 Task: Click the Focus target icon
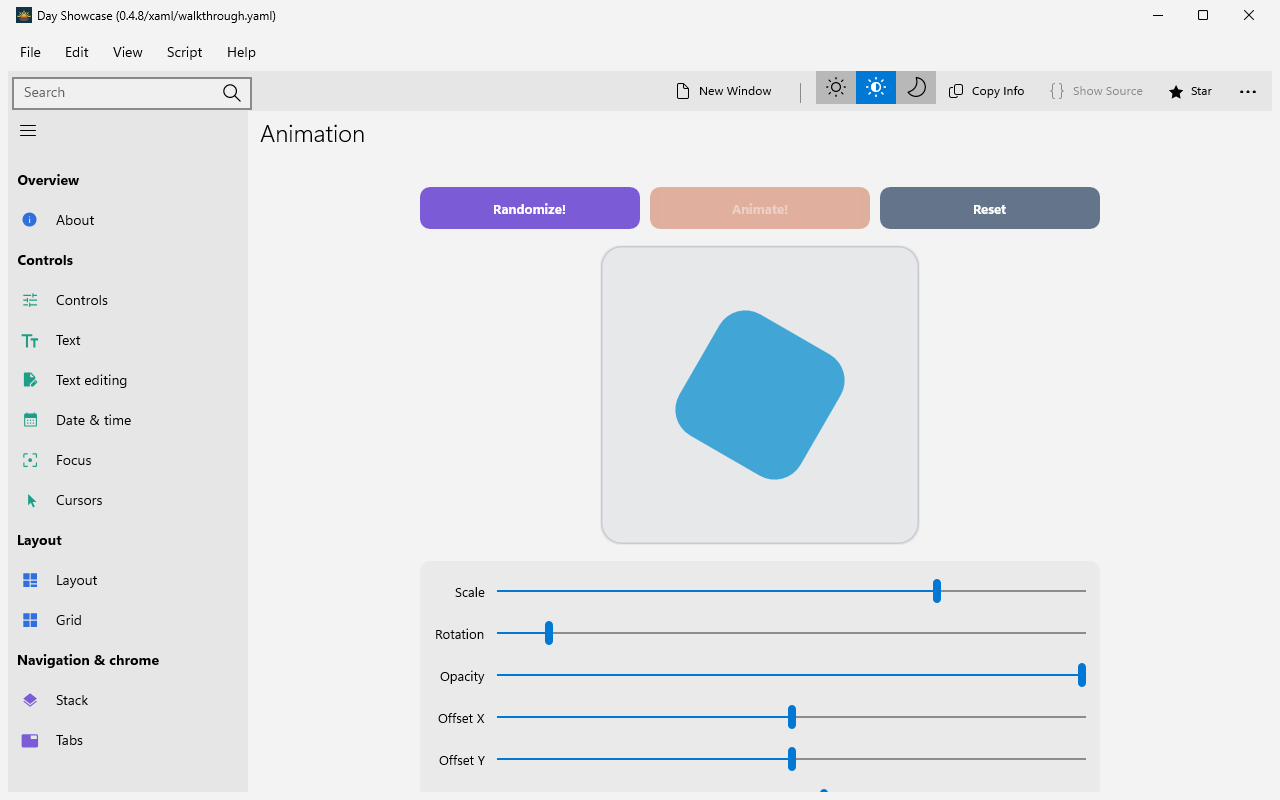tap(30, 460)
